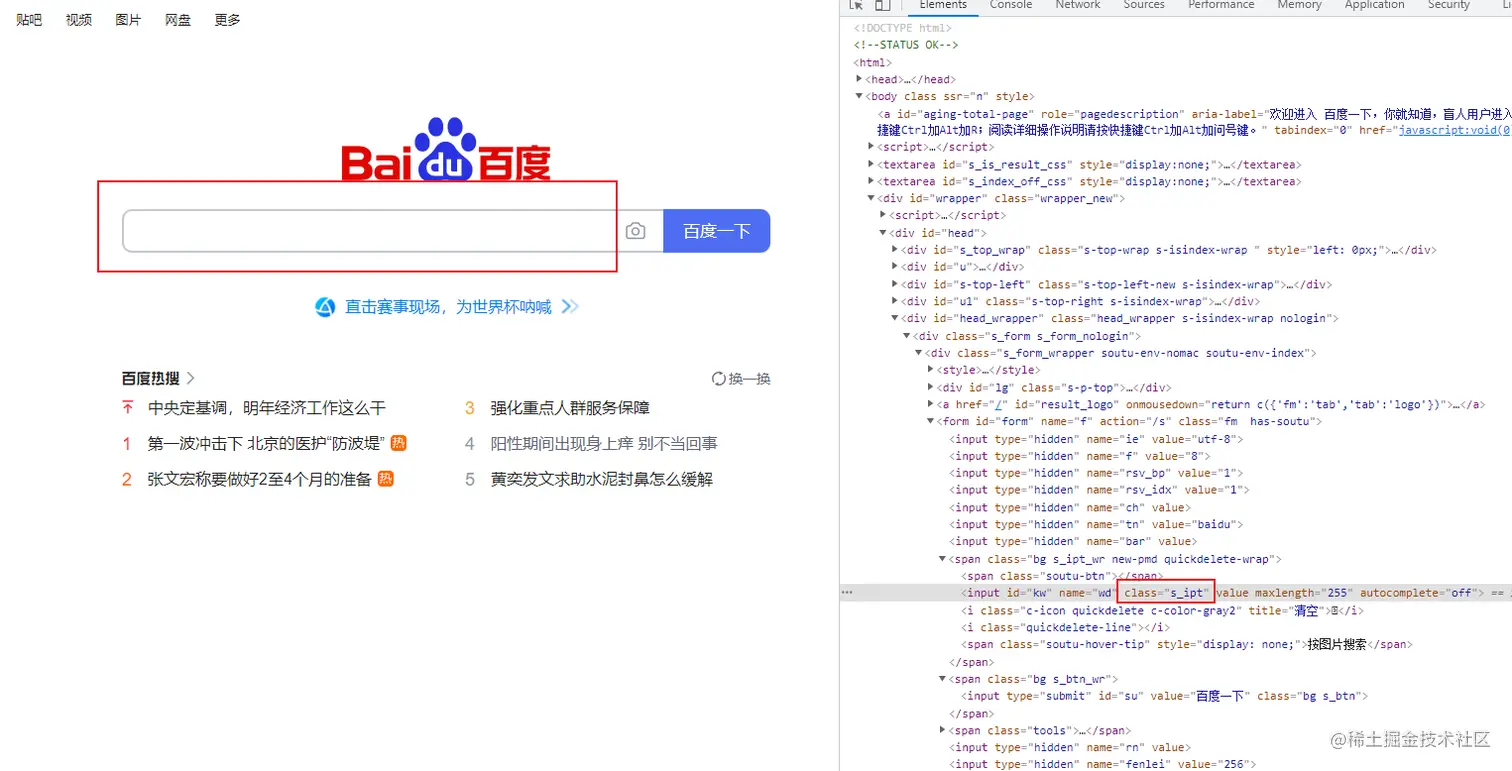Focus the Baidu search input box
This screenshot has height=771, width=1512.
[x=372, y=231]
